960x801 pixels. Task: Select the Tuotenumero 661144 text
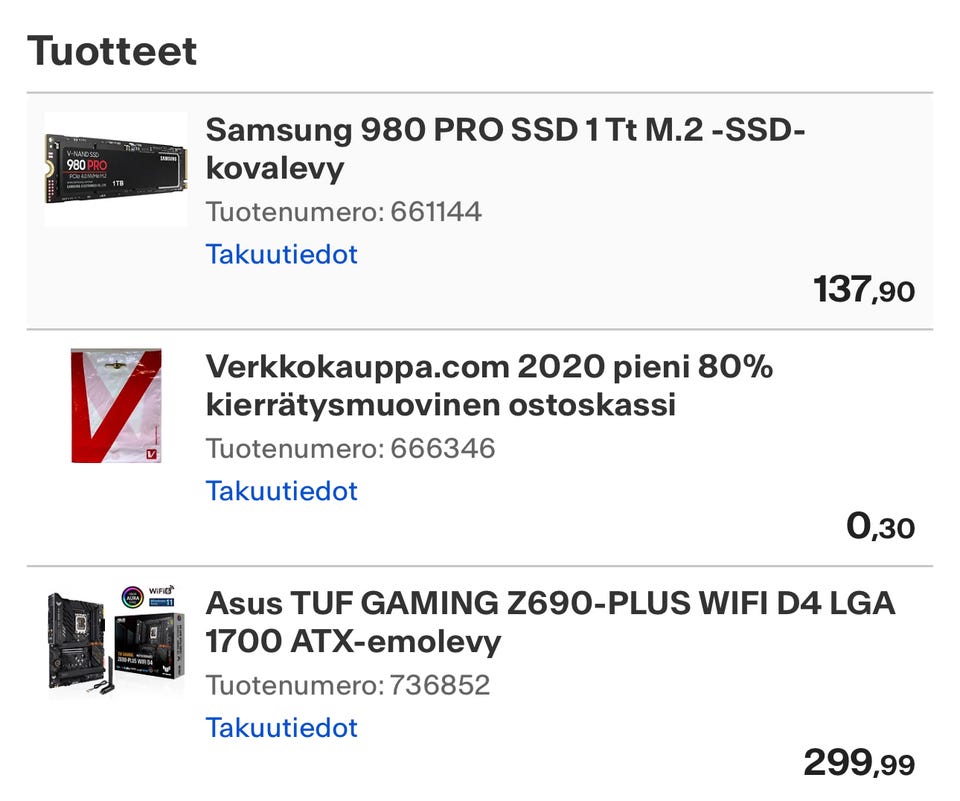[x=343, y=211]
